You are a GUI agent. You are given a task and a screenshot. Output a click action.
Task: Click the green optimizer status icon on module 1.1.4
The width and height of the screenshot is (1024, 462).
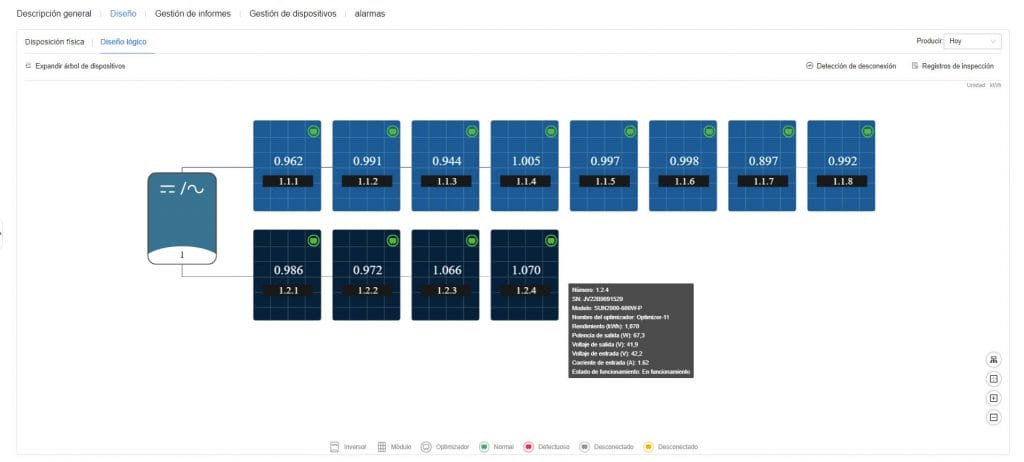[550, 131]
